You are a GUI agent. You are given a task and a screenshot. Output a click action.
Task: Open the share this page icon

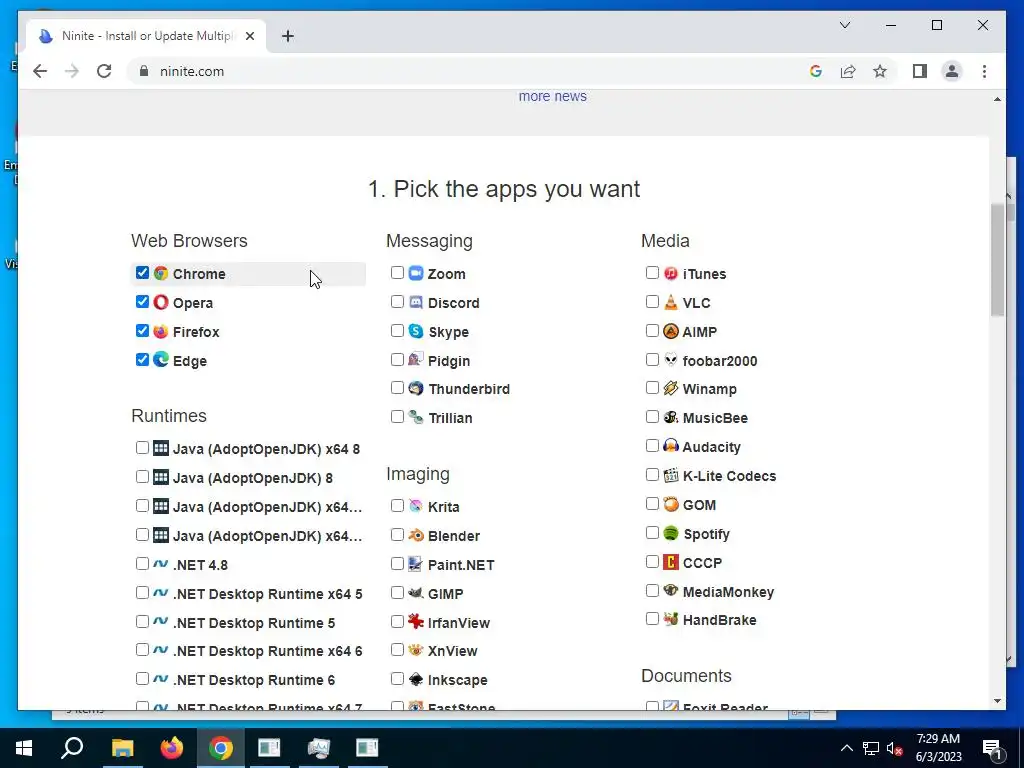pyautogui.click(x=848, y=71)
